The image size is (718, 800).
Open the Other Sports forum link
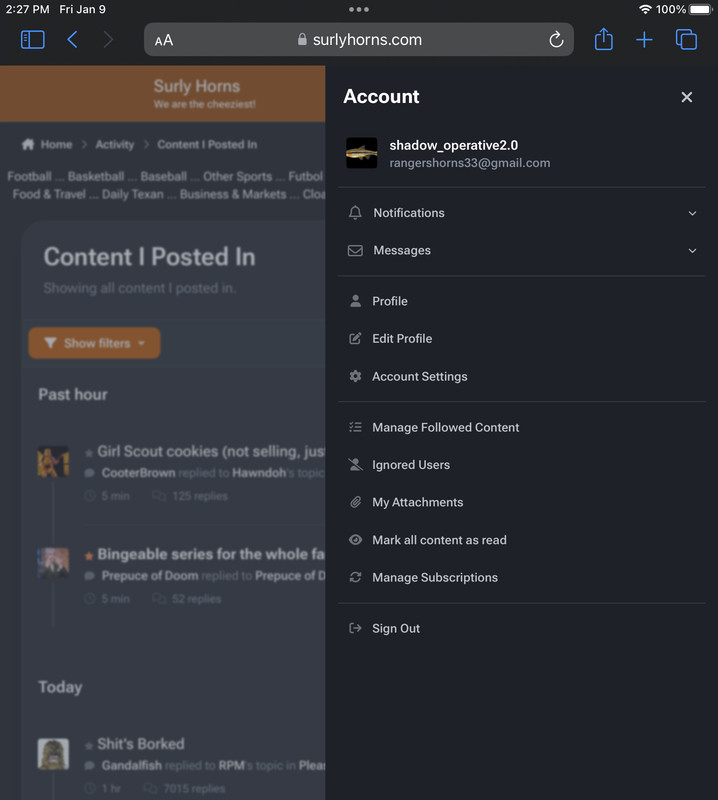pos(237,177)
